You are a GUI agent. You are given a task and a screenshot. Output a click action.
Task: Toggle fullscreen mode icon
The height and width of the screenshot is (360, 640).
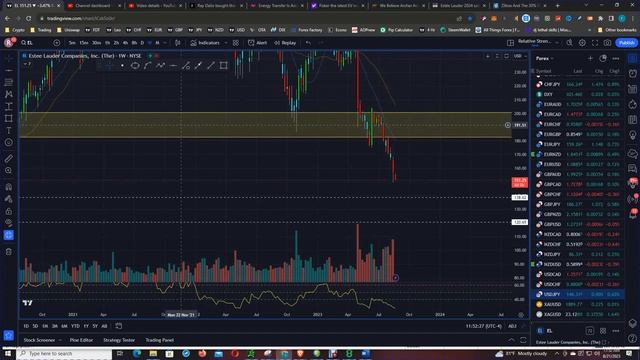tap(595, 43)
